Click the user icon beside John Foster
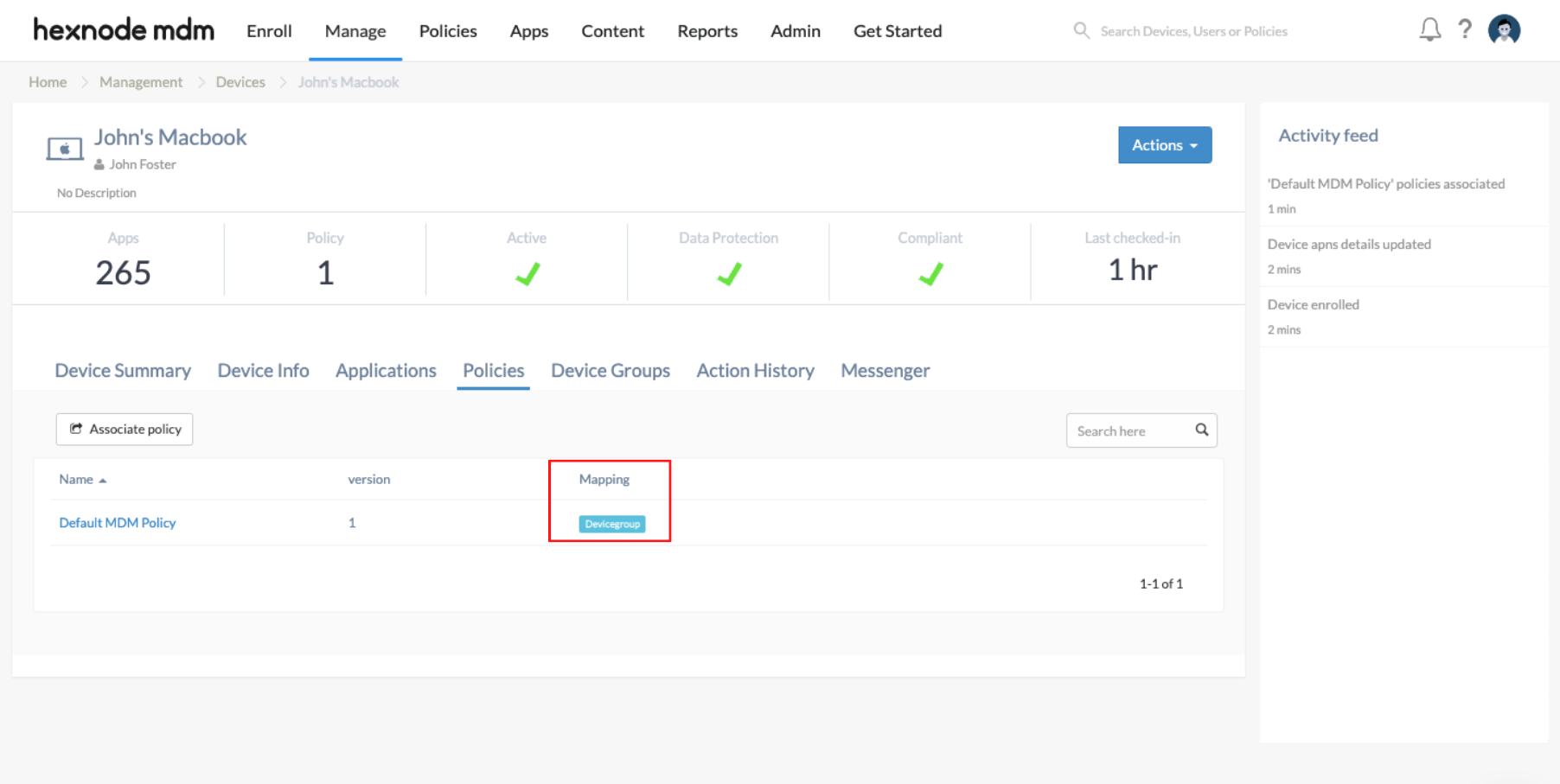 (99, 164)
